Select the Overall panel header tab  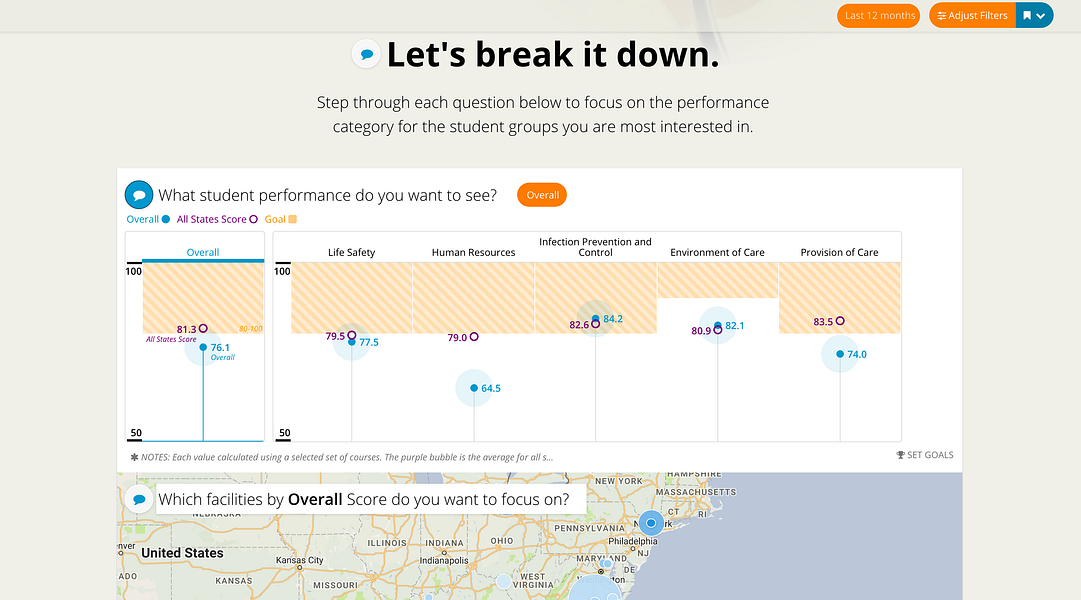203,252
